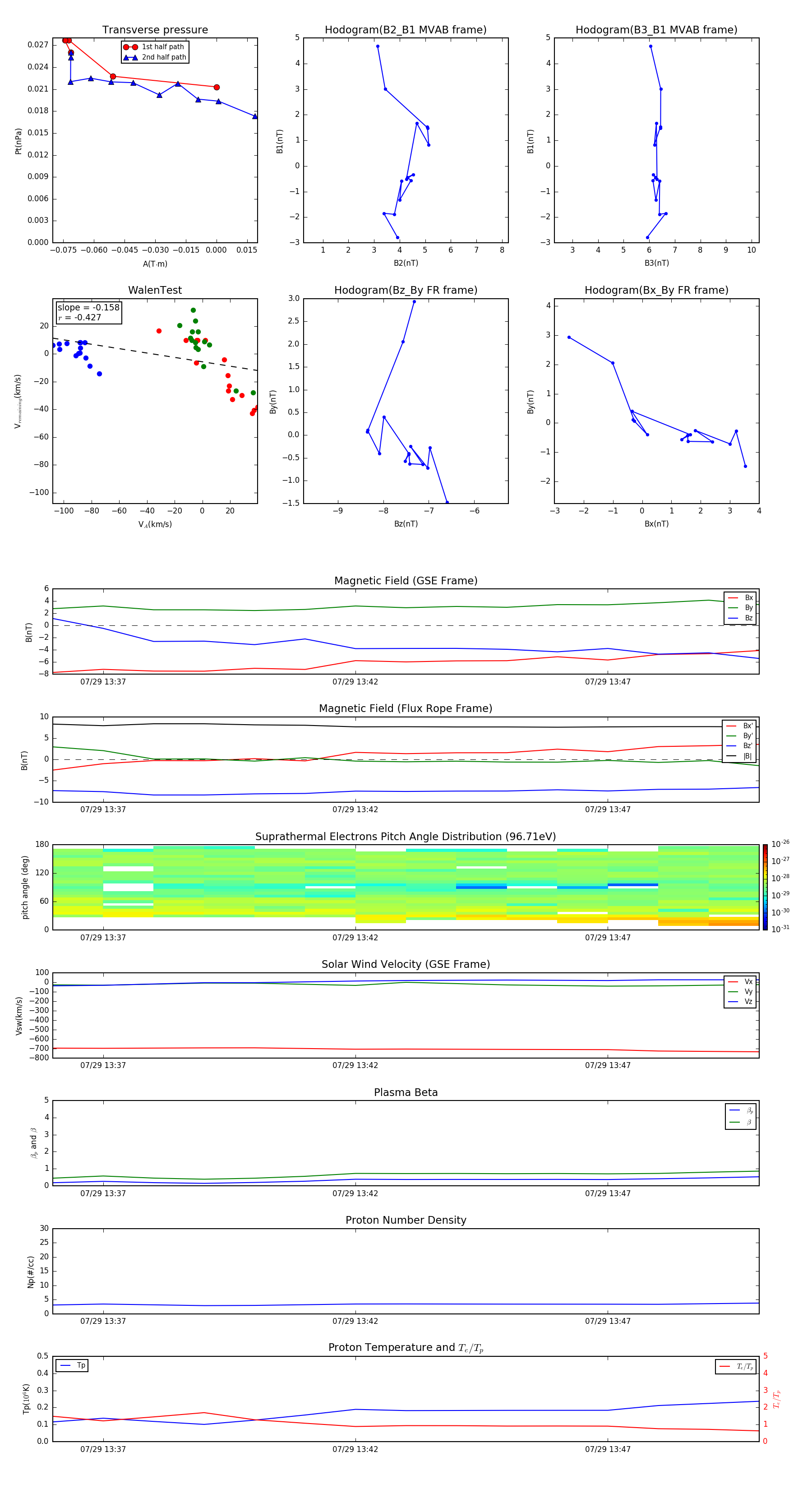The image size is (812, 1489).
Task: Click the 'Hodogram(B3_B1 MVAB frame)' title
Action: [656, 30]
